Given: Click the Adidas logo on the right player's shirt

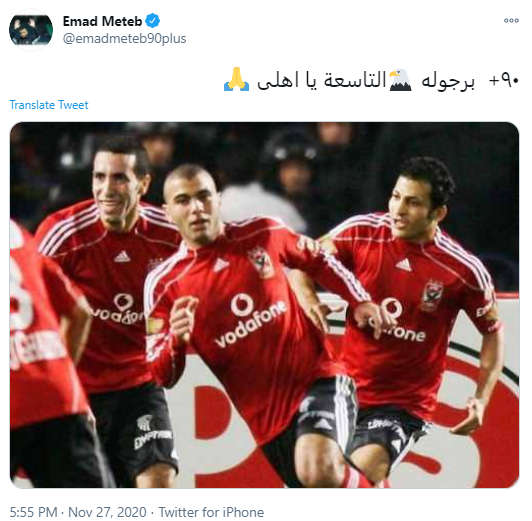Looking at the screenshot, I should [x=403, y=265].
